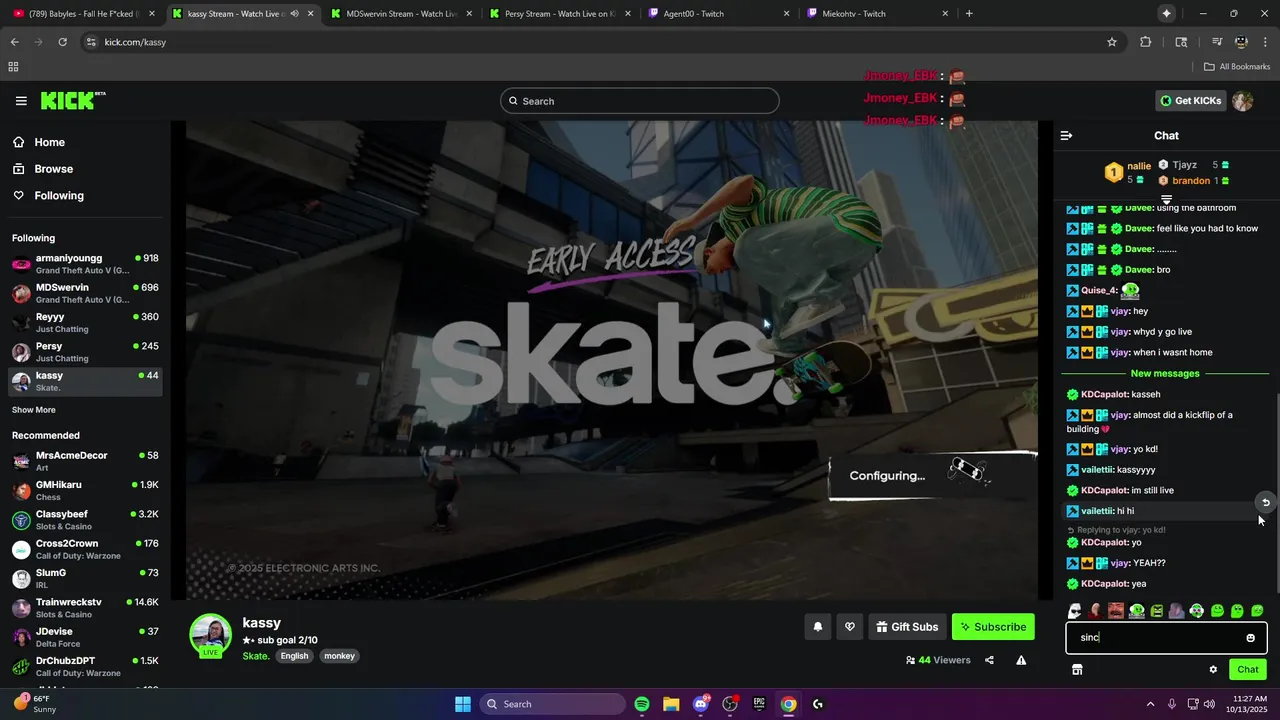Open Reyyy's Just Chatting channel
The width and height of the screenshot is (1280, 720).
pyautogui.click(x=85, y=322)
